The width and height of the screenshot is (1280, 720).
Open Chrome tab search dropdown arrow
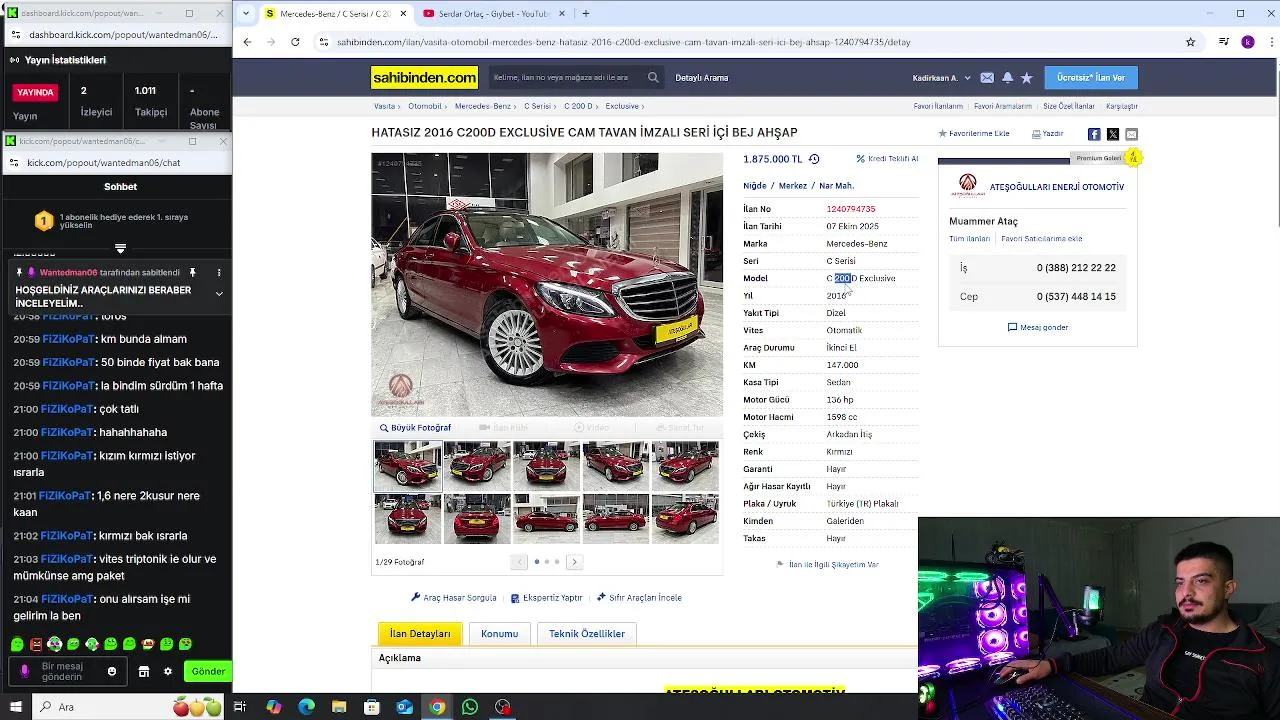point(247,14)
